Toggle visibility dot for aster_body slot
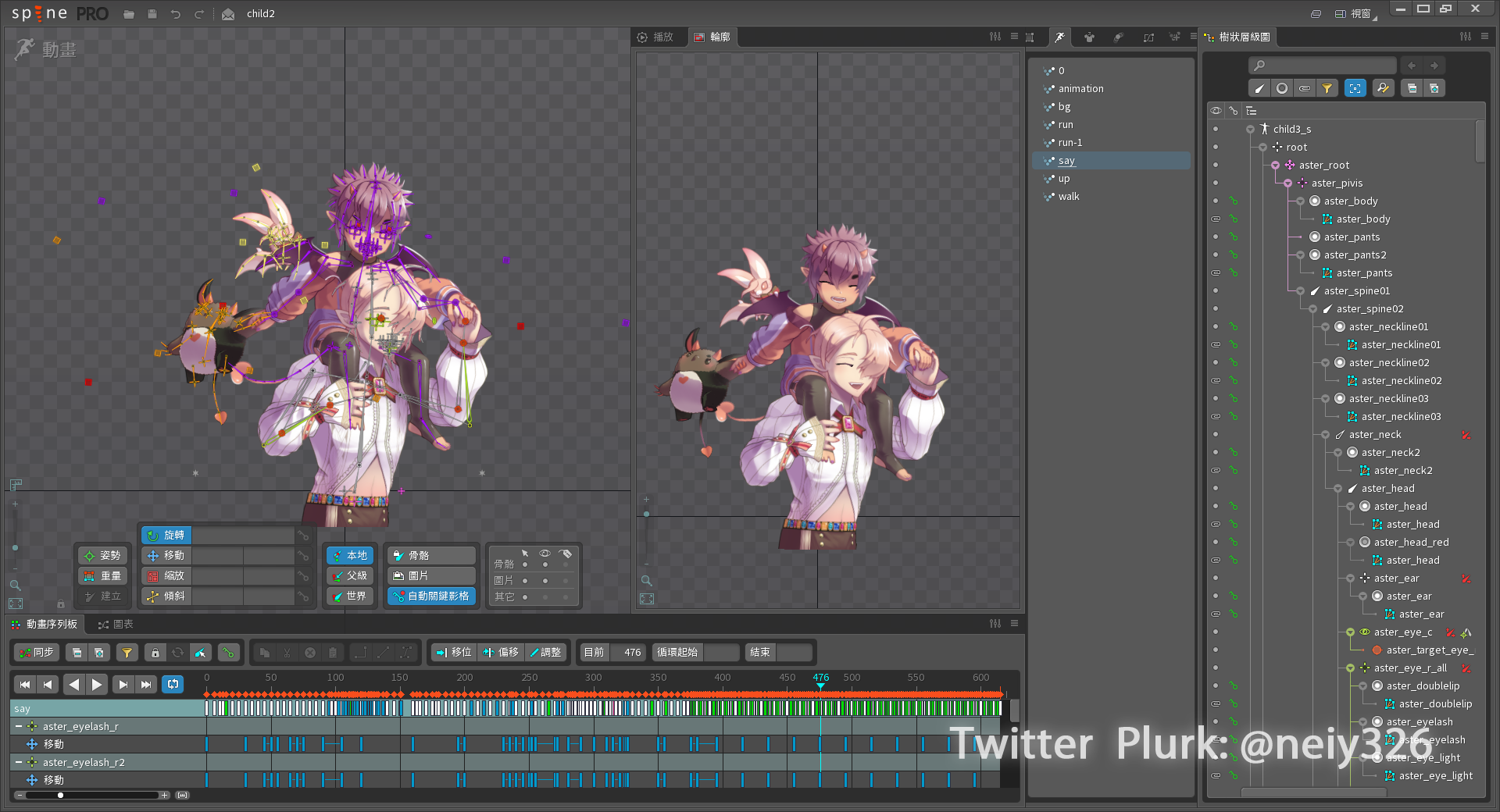 [x=1216, y=201]
